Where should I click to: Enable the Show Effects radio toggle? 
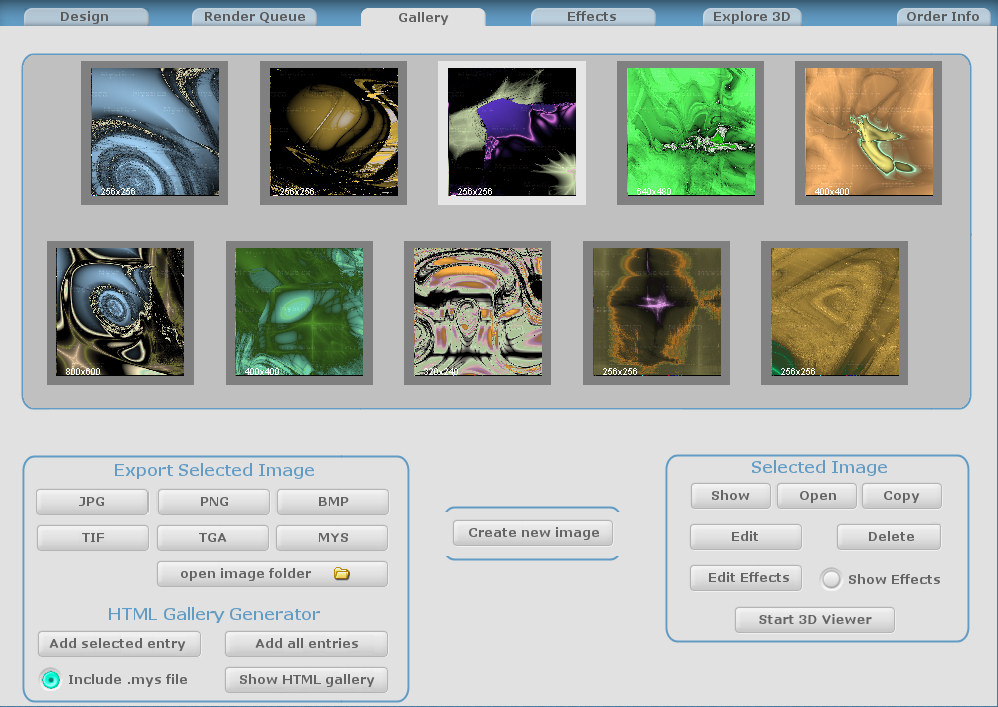pyautogui.click(x=831, y=579)
